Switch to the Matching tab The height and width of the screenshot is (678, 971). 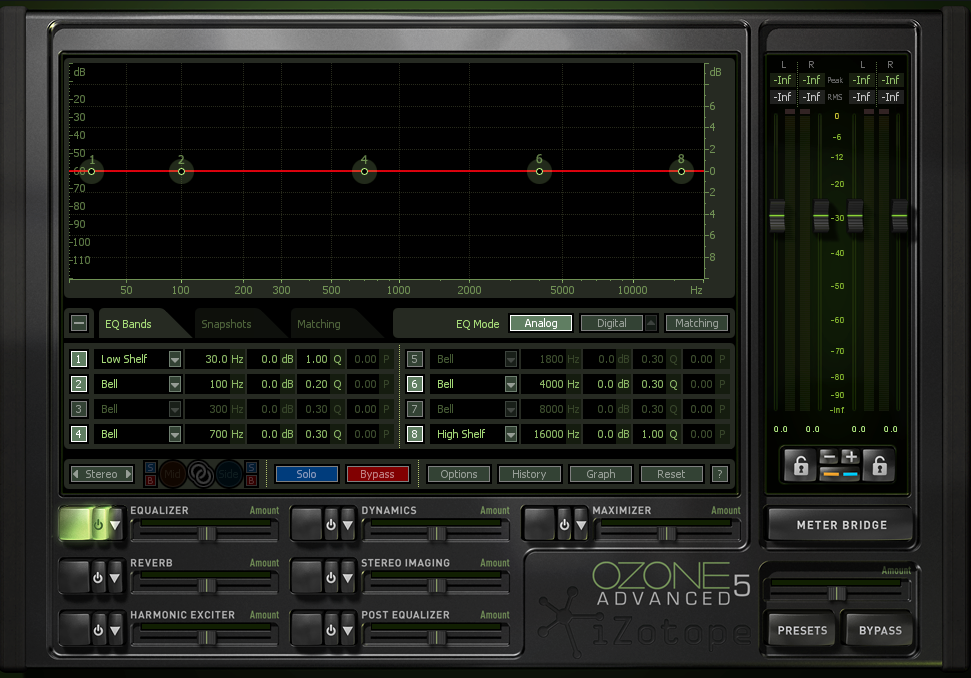pos(318,324)
